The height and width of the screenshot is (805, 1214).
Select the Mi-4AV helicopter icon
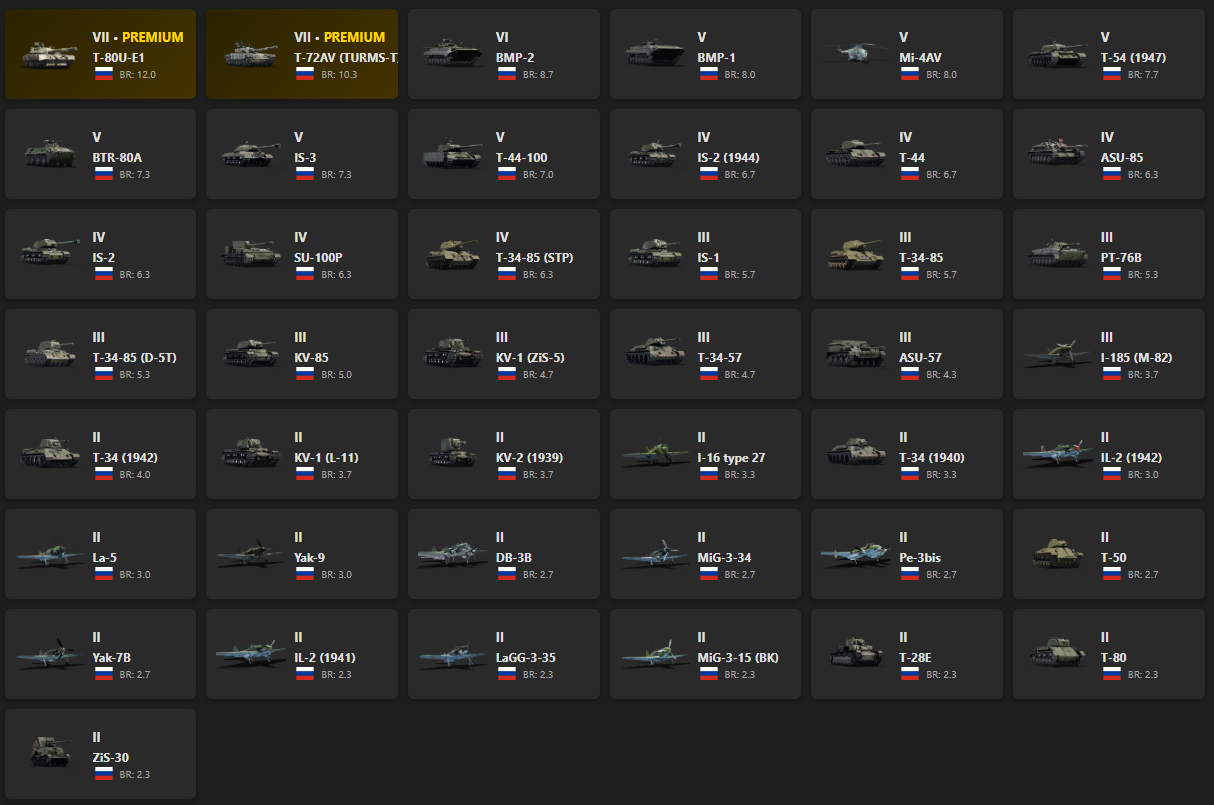[857, 54]
